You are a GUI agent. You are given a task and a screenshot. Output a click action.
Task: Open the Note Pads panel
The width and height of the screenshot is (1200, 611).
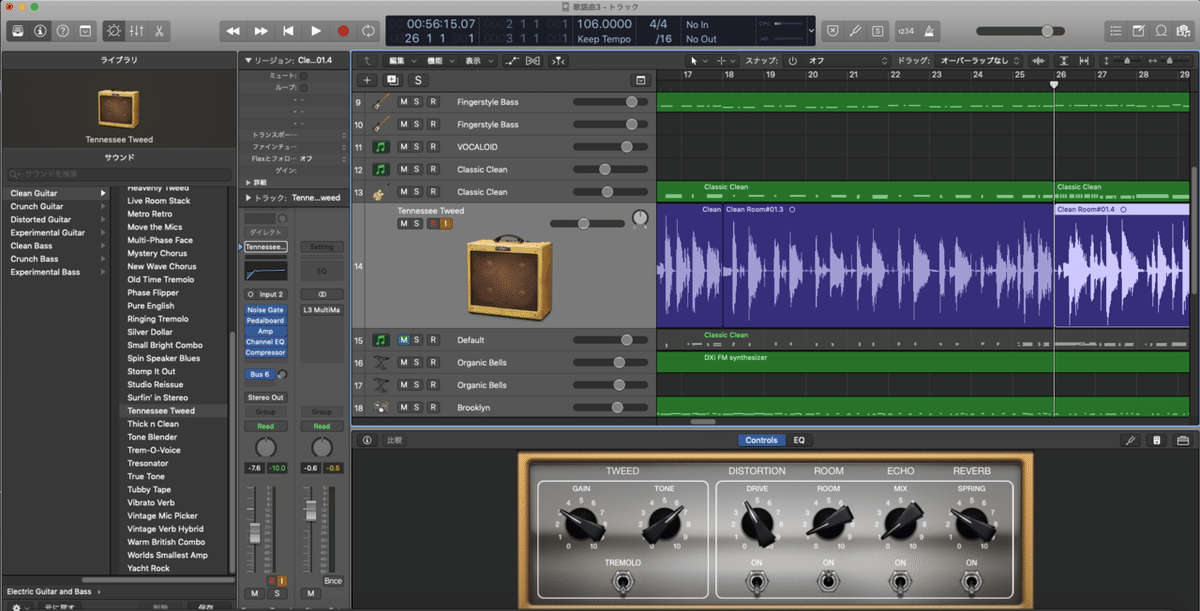coord(1138,31)
